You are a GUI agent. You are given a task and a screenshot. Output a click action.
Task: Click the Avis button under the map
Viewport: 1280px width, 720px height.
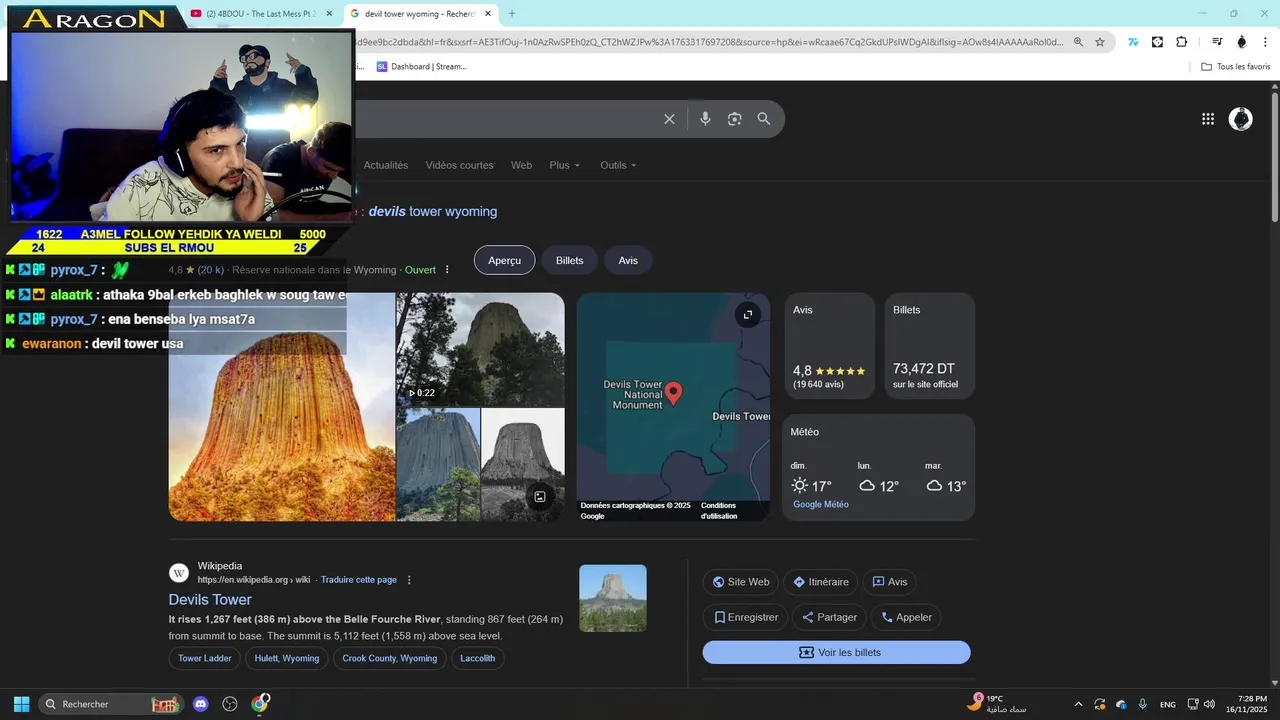tap(890, 582)
